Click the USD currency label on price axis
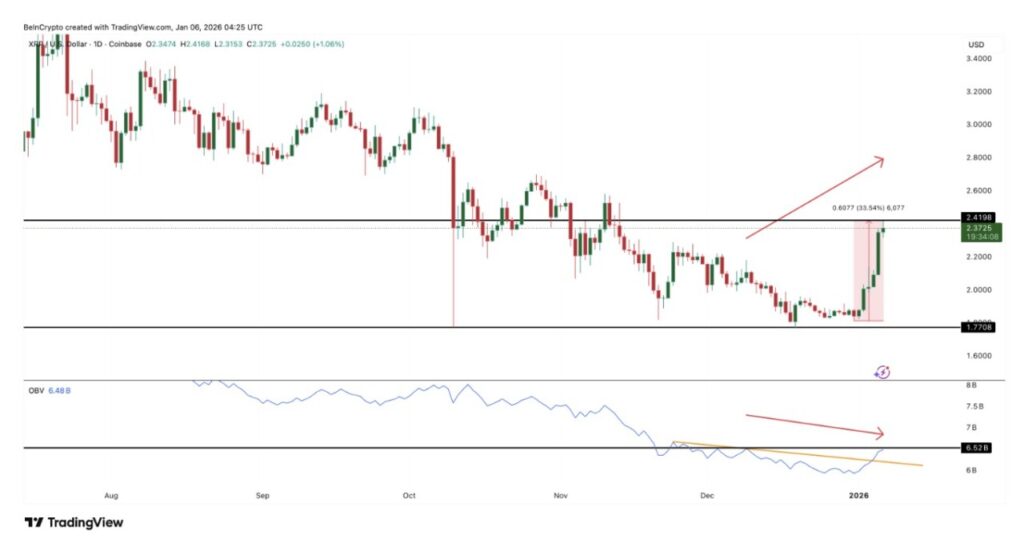This screenshot has width=1024, height=543. click(976, 46)
